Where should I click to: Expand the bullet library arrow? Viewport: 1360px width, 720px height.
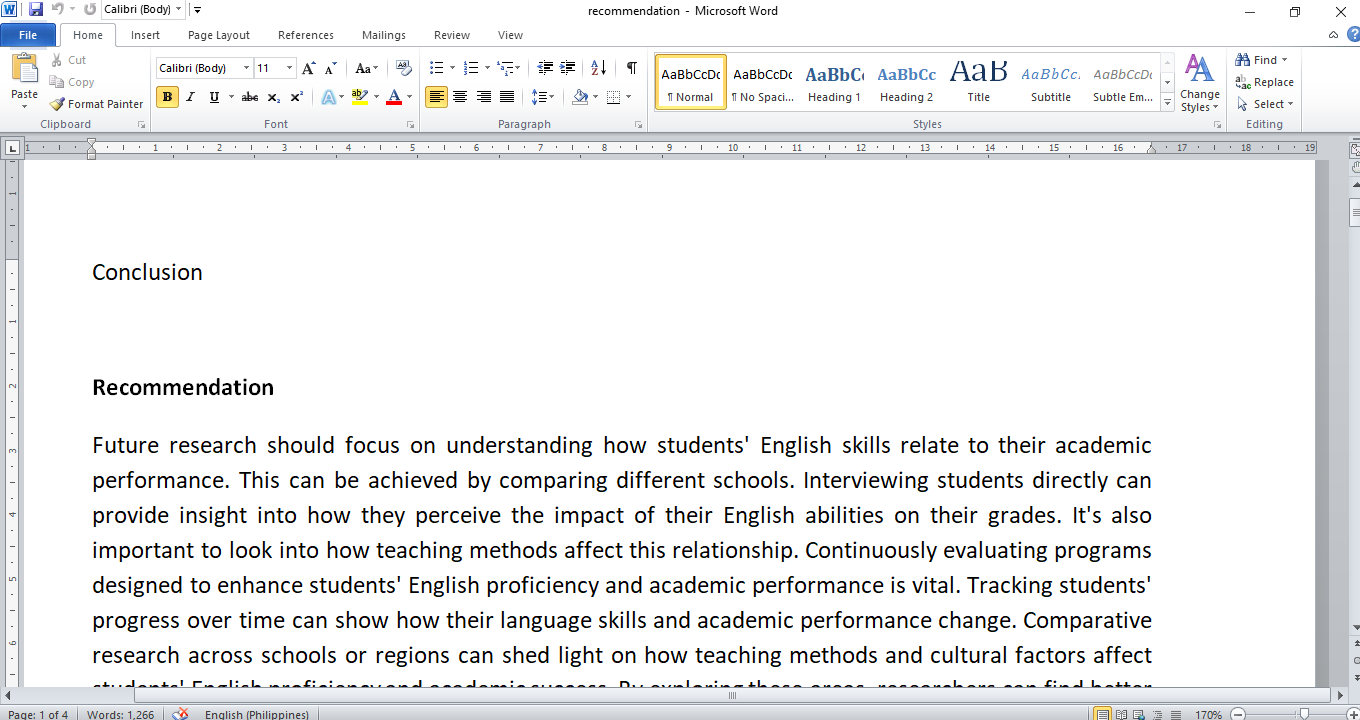[x=452, y=68]
